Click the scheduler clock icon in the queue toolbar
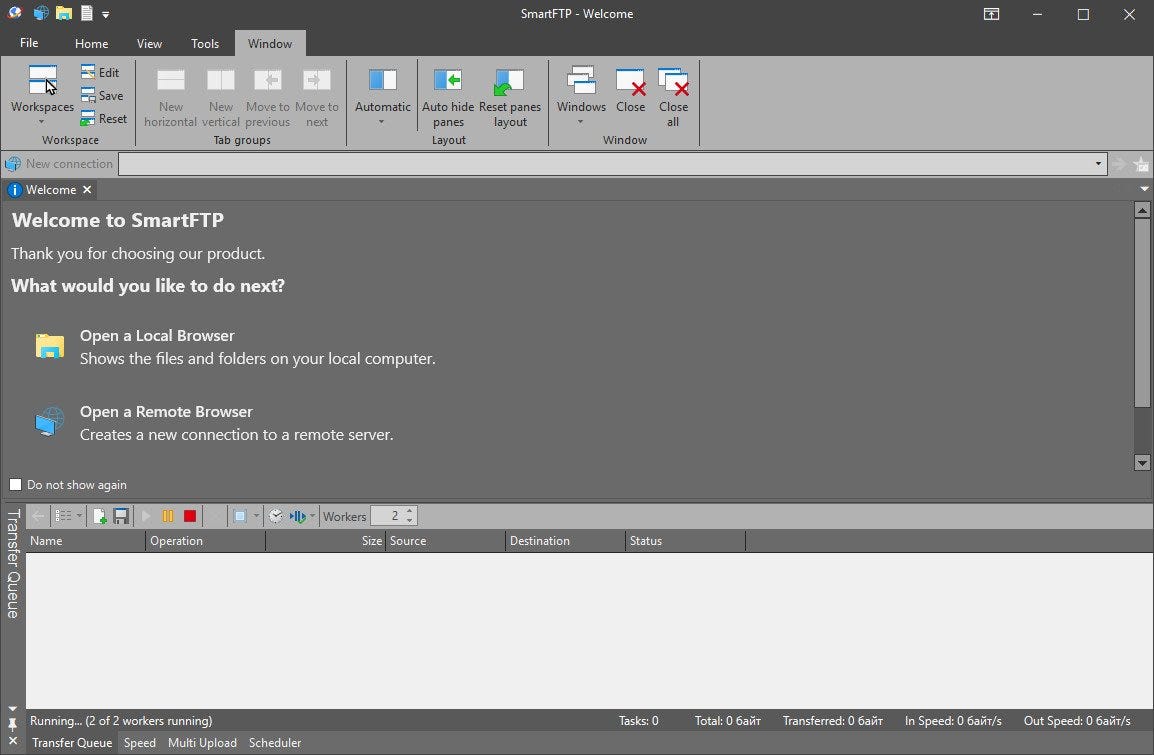The width and height of the screenshot is (1154, 755). (276, 516)
